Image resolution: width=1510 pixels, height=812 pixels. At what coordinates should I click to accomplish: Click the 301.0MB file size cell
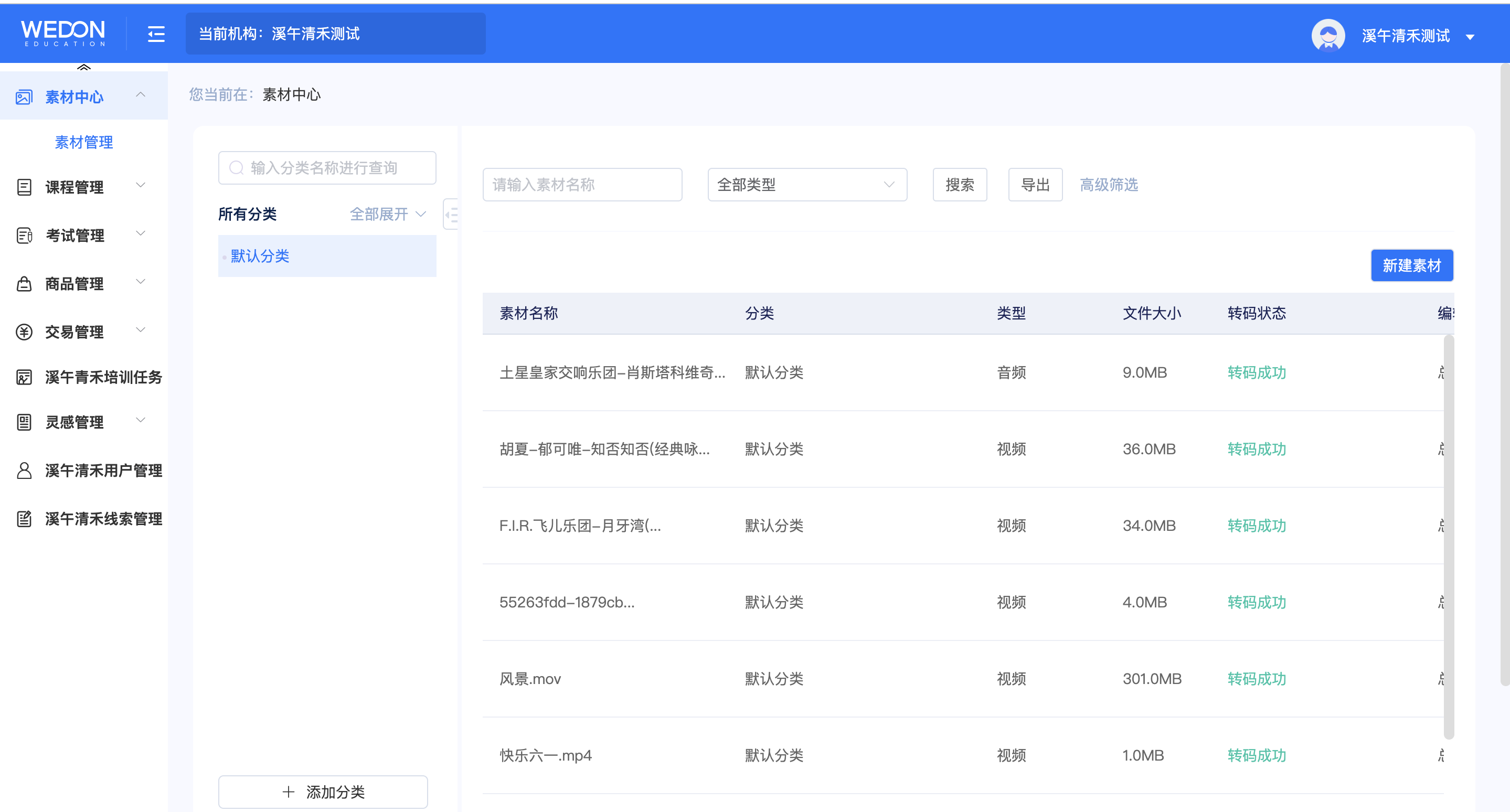1151,678
